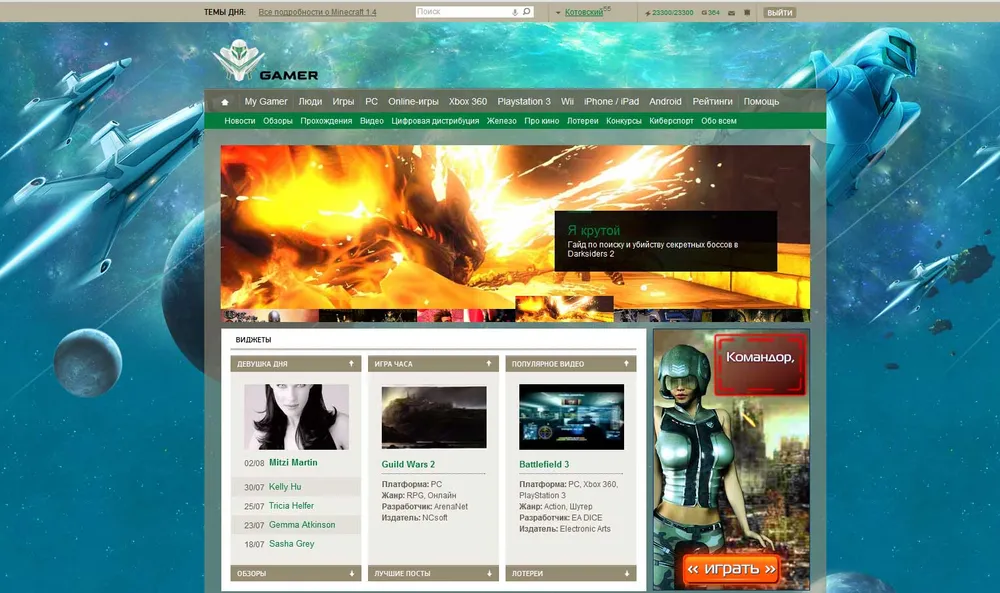Open the dropdown arrow beside Котовский

pyautogui.click(x=558, y=13)
